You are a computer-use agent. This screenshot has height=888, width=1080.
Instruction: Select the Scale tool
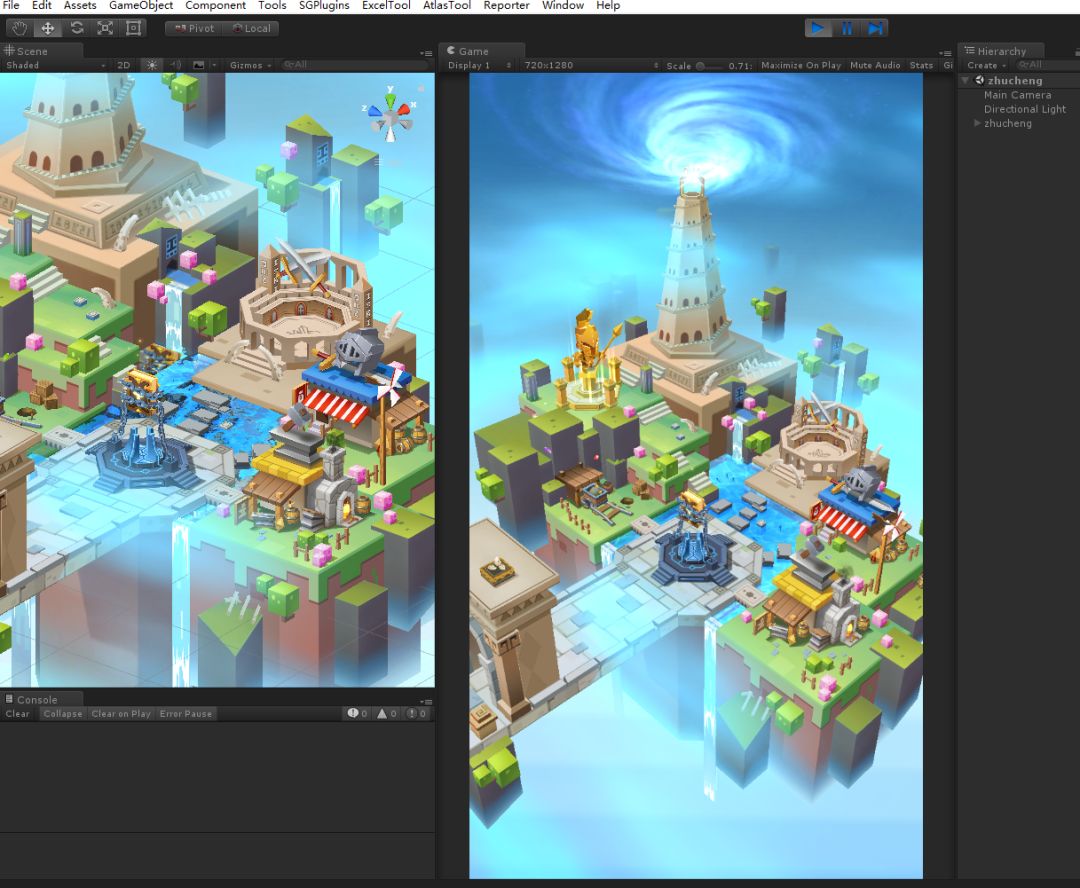pyautogui.click(x=105, y=28)
